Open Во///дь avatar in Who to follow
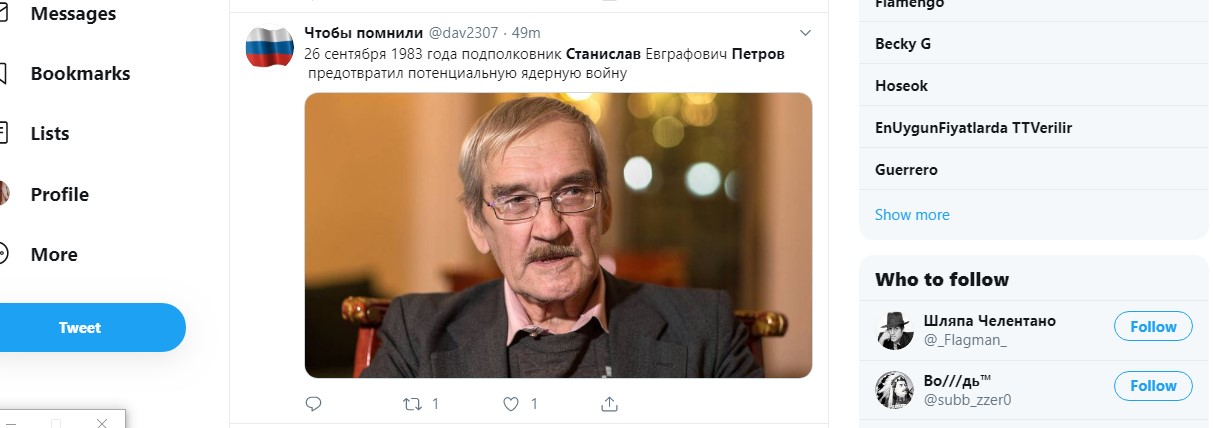Viewport: 1213px width, 428px height. (895, 390)
